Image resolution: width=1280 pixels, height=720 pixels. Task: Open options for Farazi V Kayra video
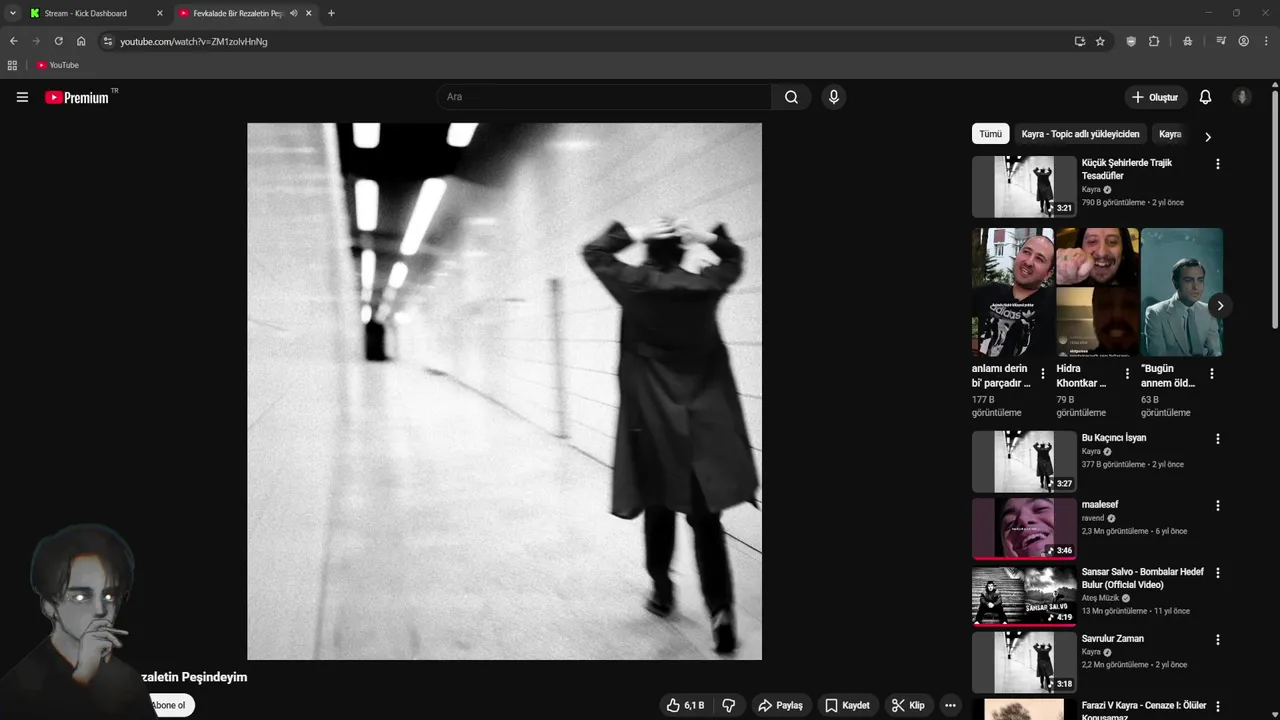pos(1217,707)
